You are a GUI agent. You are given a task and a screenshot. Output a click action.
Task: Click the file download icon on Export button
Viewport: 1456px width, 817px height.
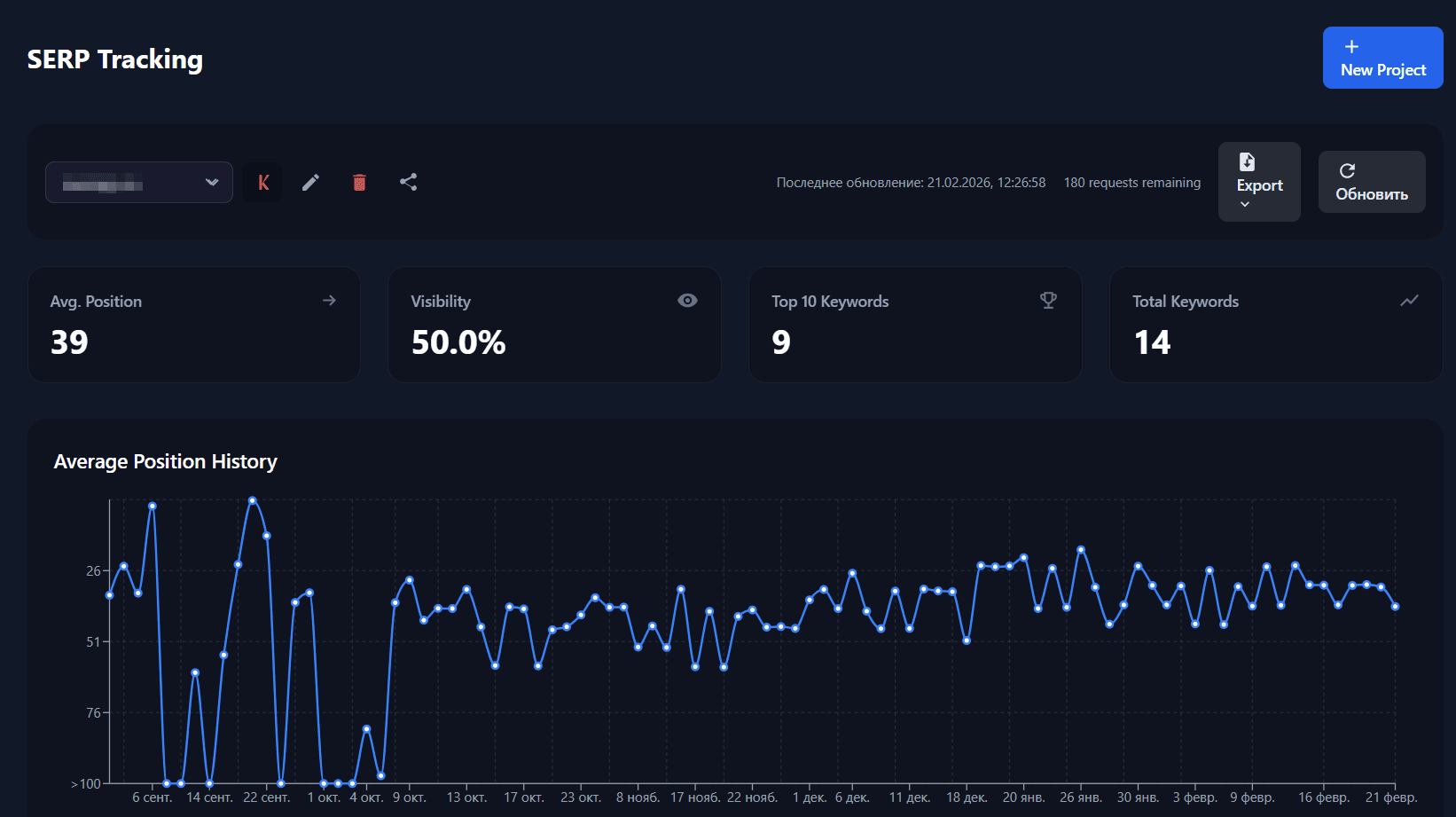[x=1248, y=161]
